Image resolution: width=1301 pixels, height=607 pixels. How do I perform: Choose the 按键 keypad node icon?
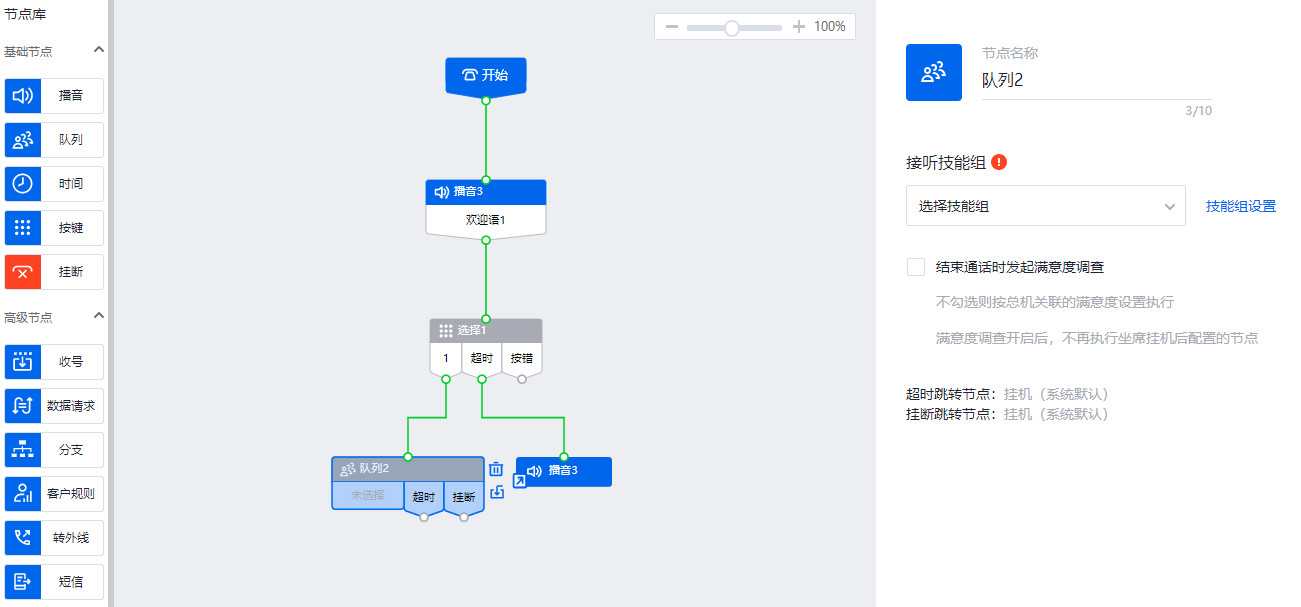[x=23, y=228]
